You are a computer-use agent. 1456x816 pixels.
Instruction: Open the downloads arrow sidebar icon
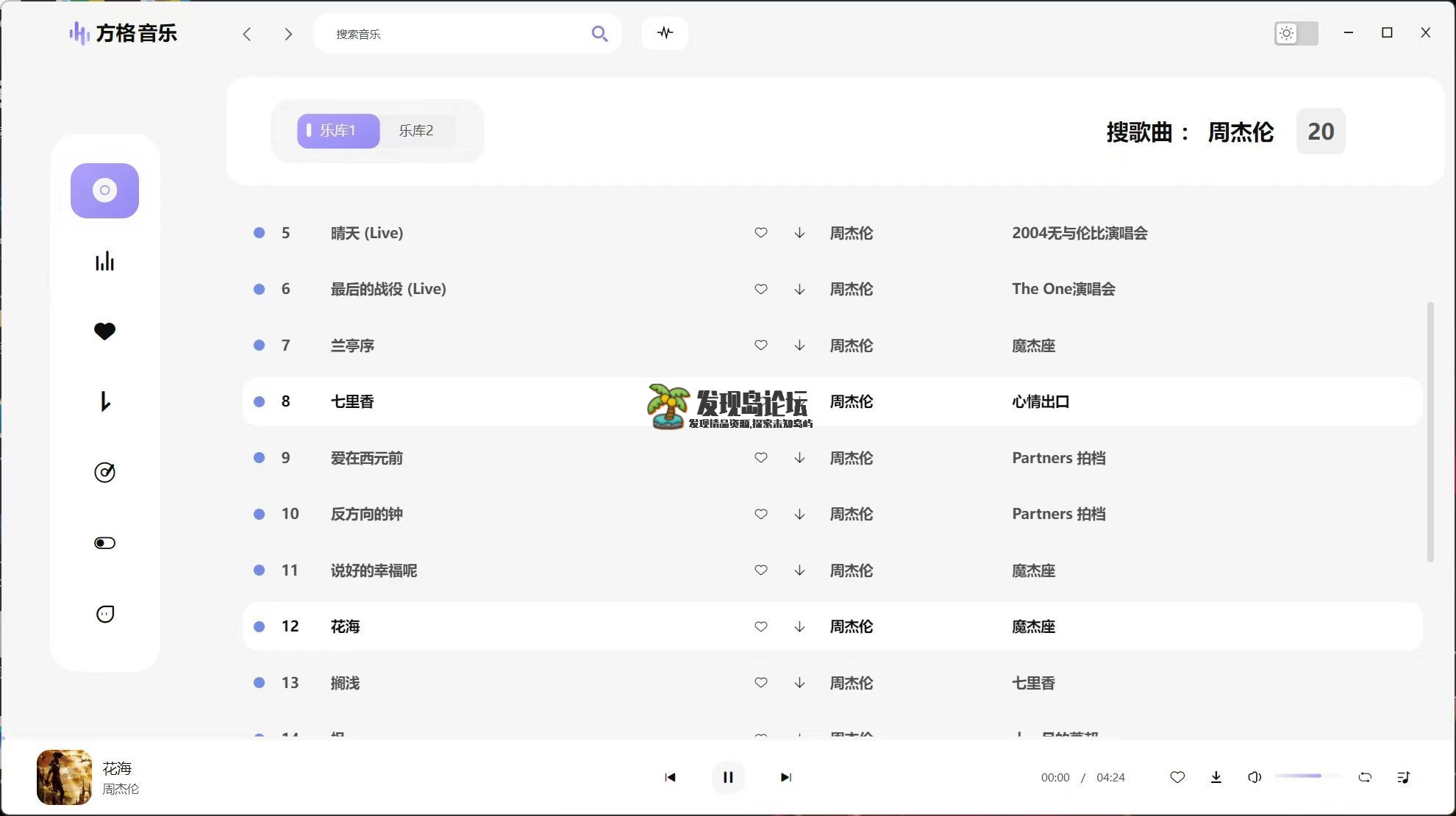(104, 401)
